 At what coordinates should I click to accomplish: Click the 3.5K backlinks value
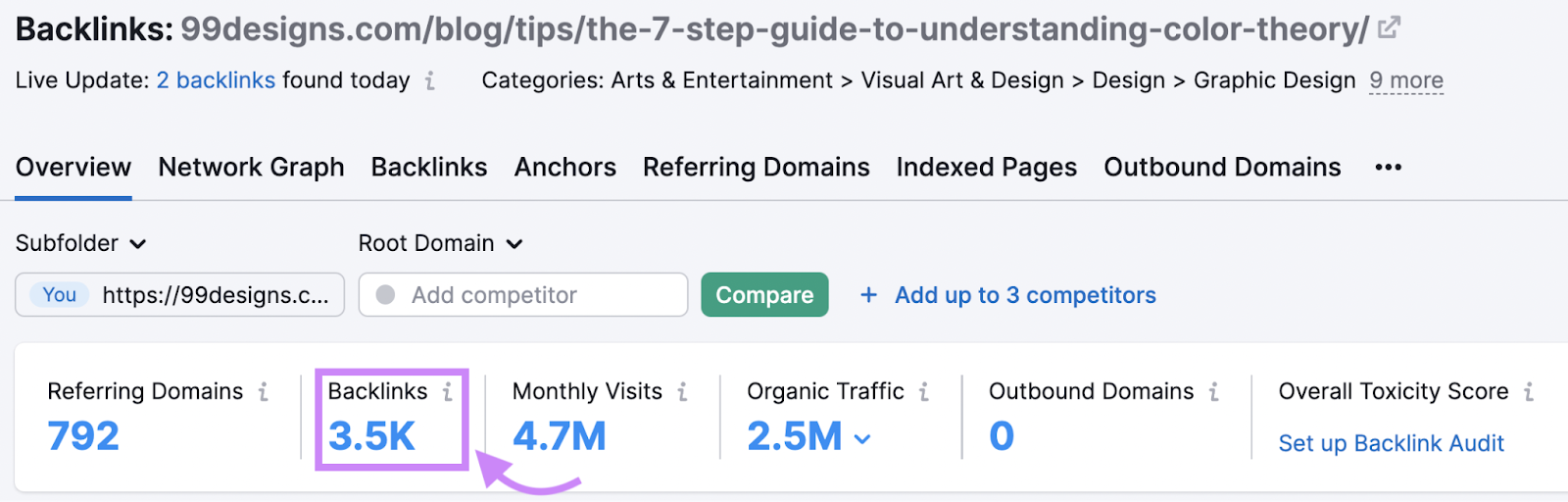click(372, 436)
